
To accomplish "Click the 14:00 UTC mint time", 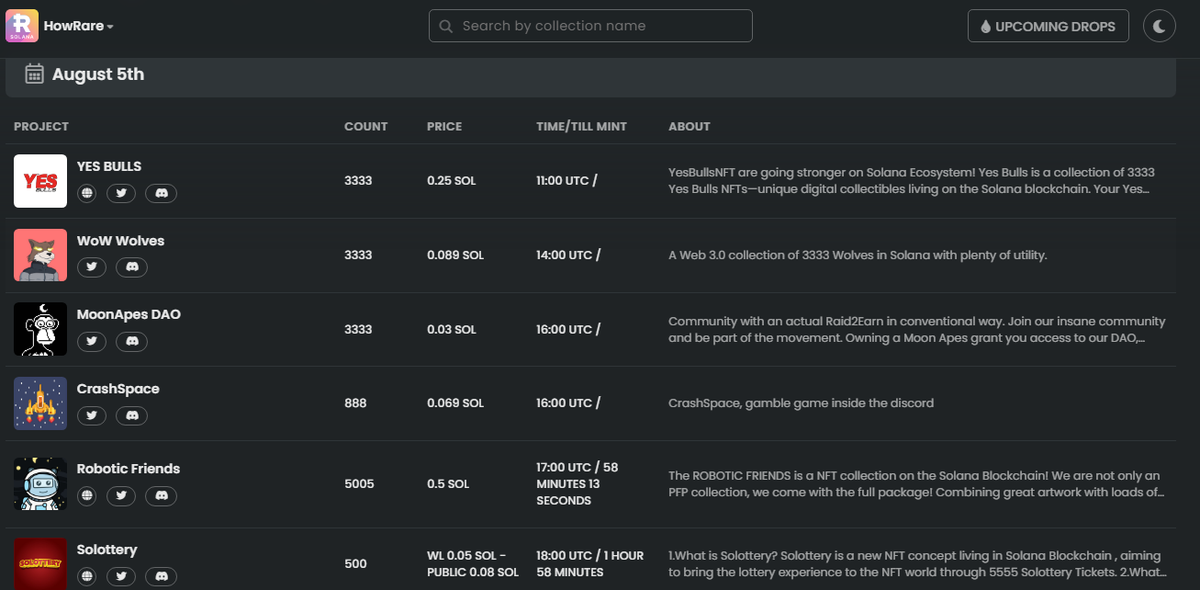I will tap(568, 255).
